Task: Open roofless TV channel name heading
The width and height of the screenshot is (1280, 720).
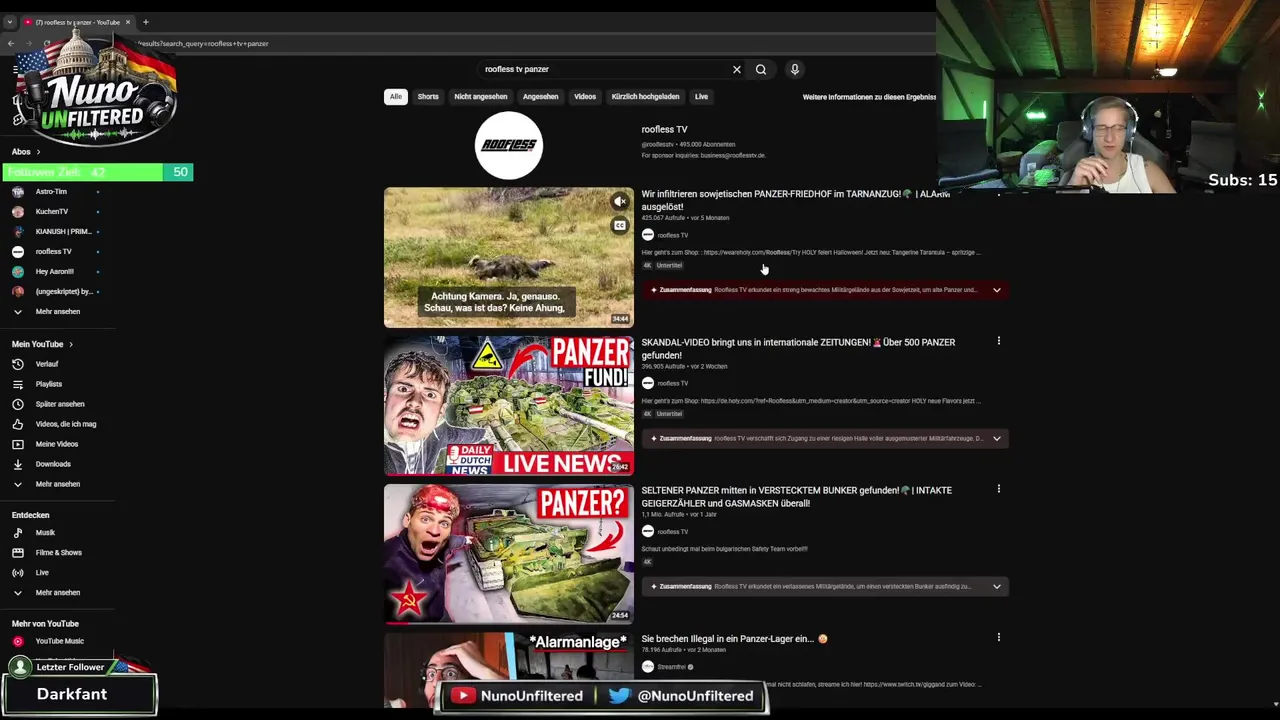Action: pyautogui.click(x=664, y=129)
